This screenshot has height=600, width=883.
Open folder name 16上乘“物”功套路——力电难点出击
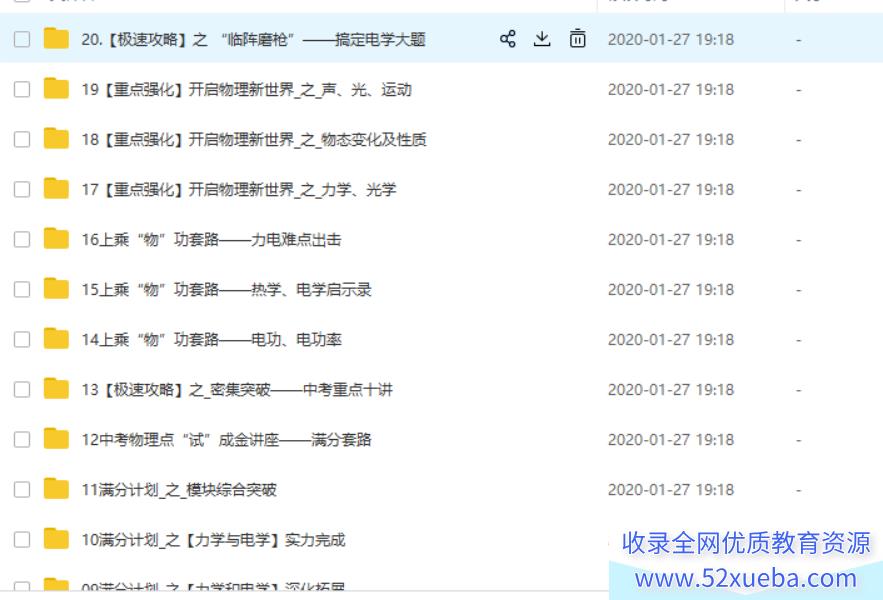tap(211, 239)
